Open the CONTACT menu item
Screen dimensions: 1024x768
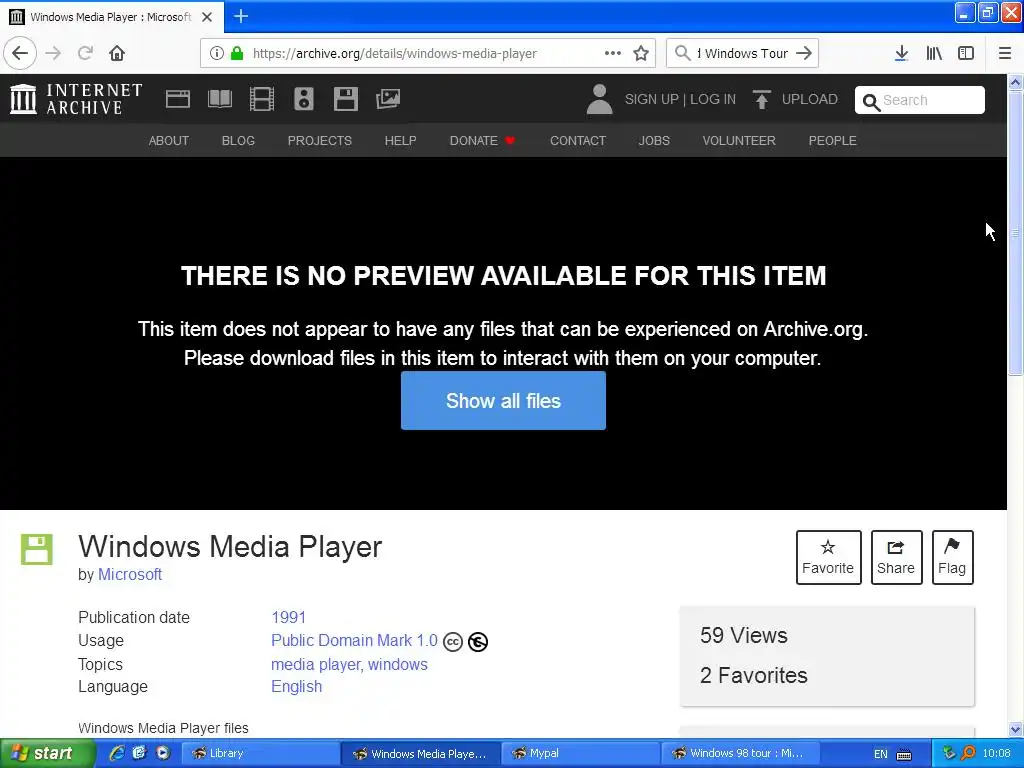tap(578, 140)
